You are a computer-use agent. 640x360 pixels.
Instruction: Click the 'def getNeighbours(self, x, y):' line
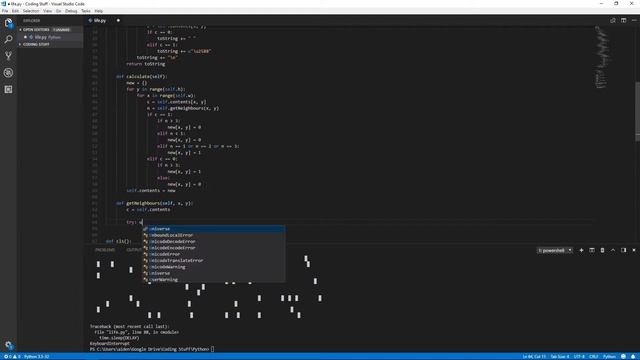pyautogui.click(x=154, y=203)
